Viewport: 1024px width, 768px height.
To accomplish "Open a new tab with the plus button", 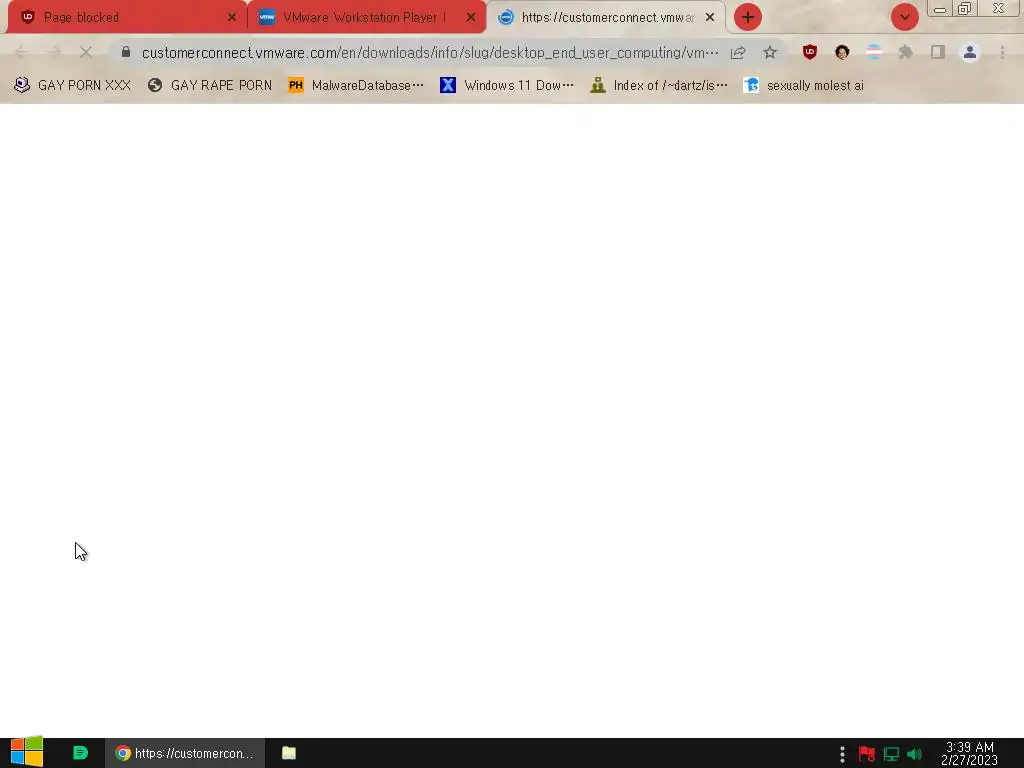I will (x=748, y=17).
